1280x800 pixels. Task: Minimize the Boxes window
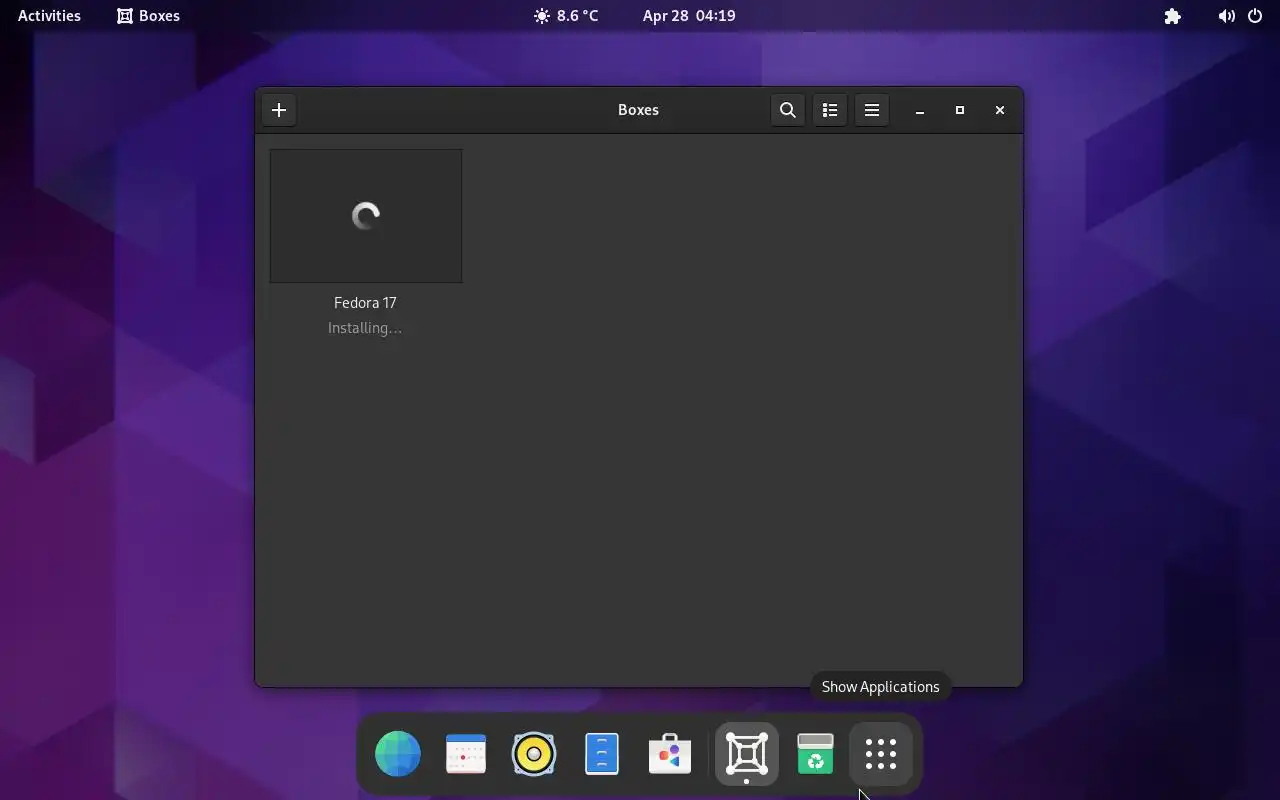point(919,110)
